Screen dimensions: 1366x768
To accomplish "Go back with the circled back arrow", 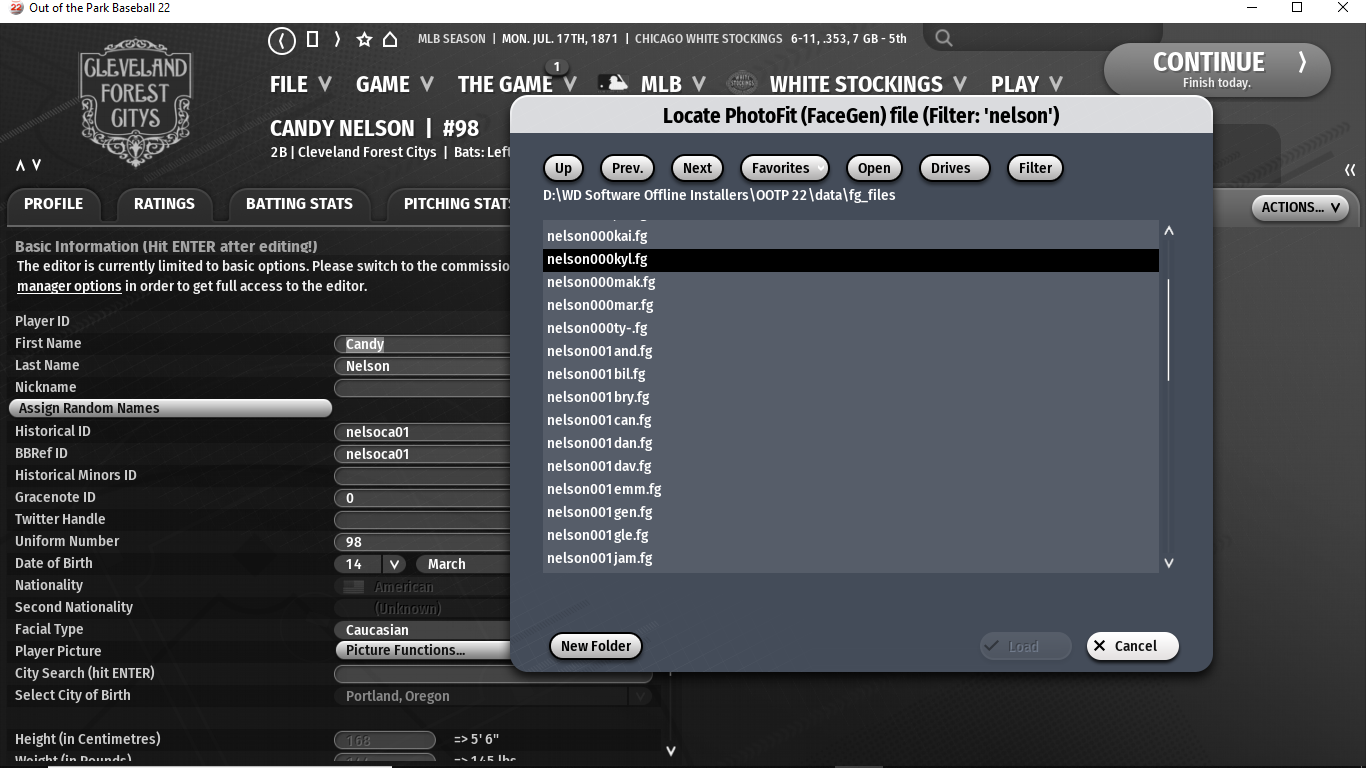I will click(x=282, y=40).
